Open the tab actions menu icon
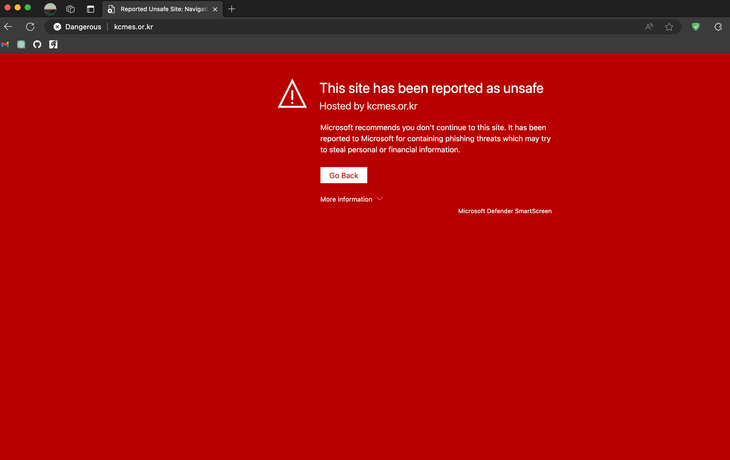The height and width of the screenshot is (460, 730). point(90,9)
